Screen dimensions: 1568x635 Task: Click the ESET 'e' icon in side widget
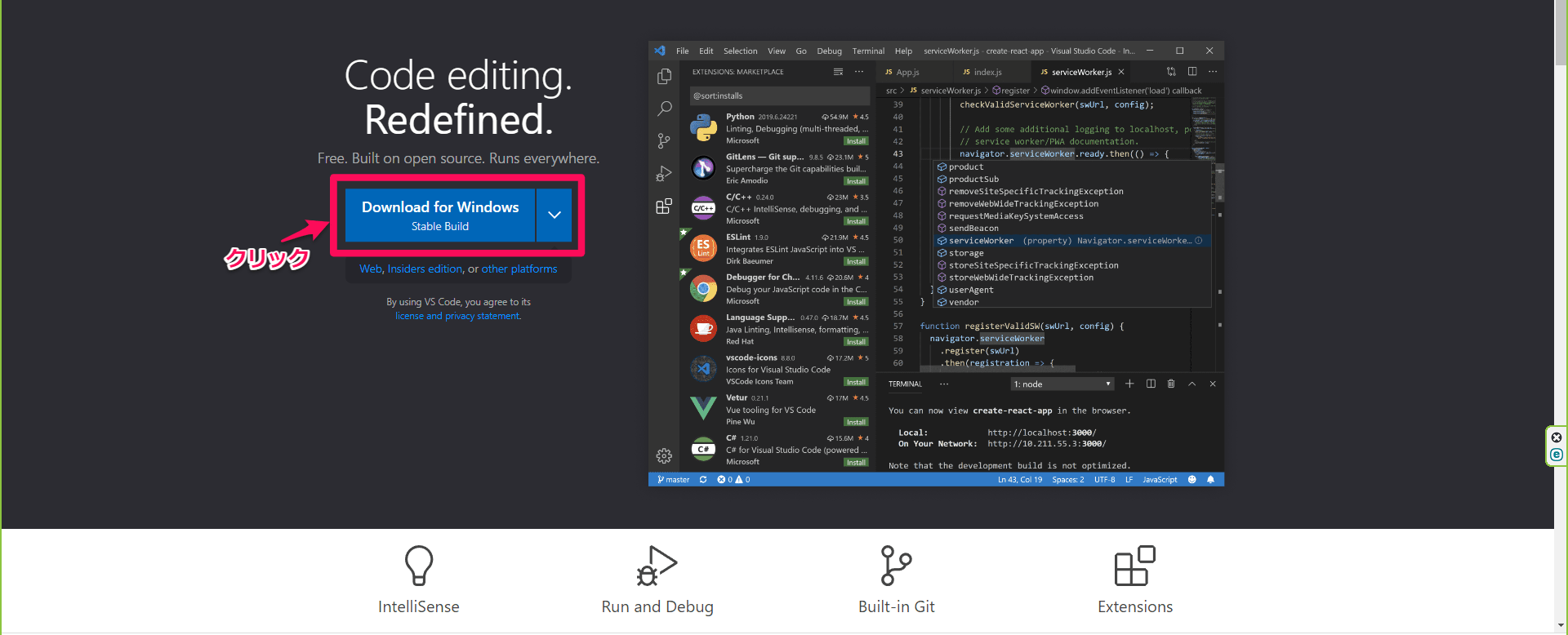point(1557,455)
